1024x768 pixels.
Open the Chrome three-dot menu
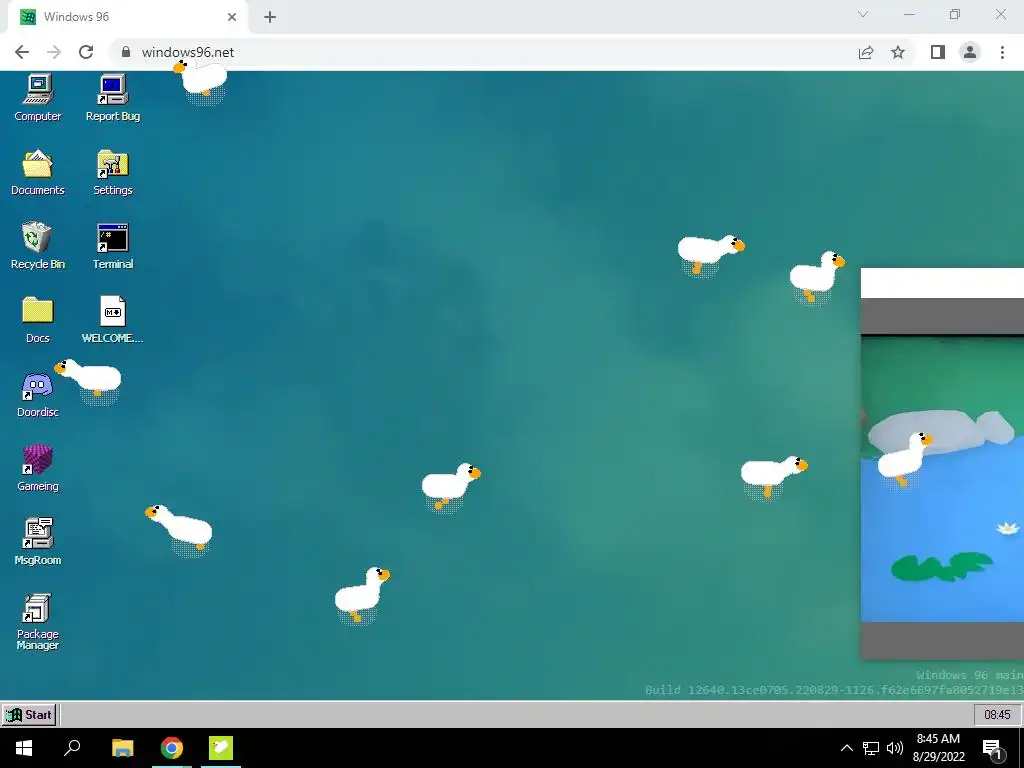(1002, 52)
